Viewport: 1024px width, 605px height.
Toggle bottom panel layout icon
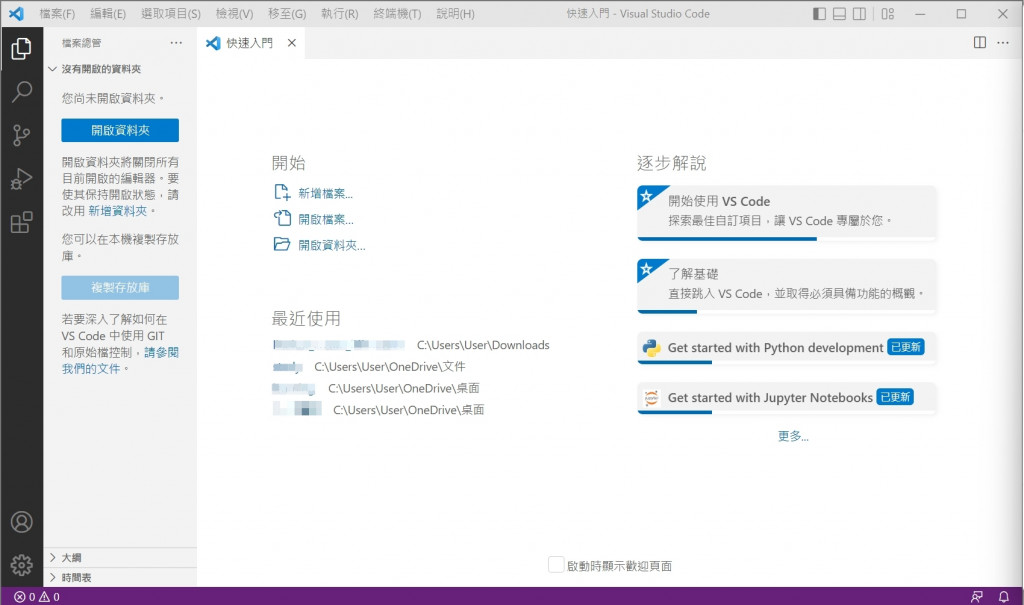pos(839,14)
